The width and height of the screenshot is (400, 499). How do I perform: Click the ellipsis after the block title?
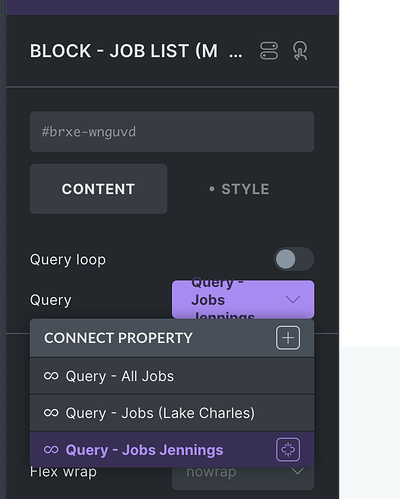pos(236,55)
